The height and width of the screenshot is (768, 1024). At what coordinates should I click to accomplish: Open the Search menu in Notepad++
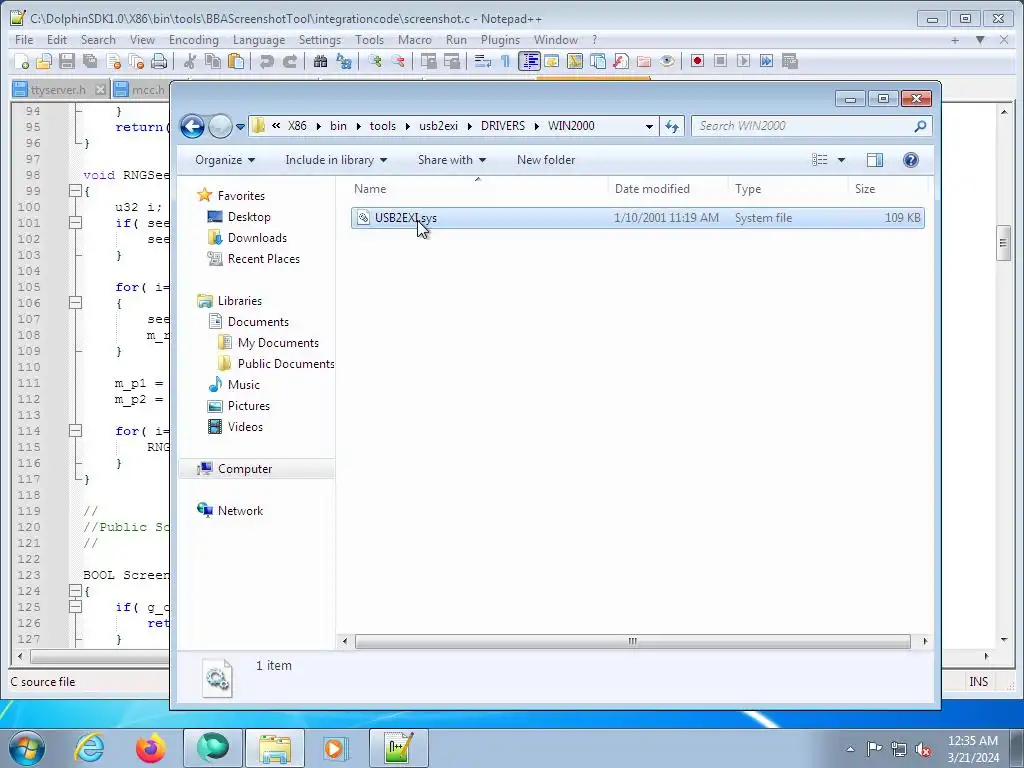(x=98, y=40)
